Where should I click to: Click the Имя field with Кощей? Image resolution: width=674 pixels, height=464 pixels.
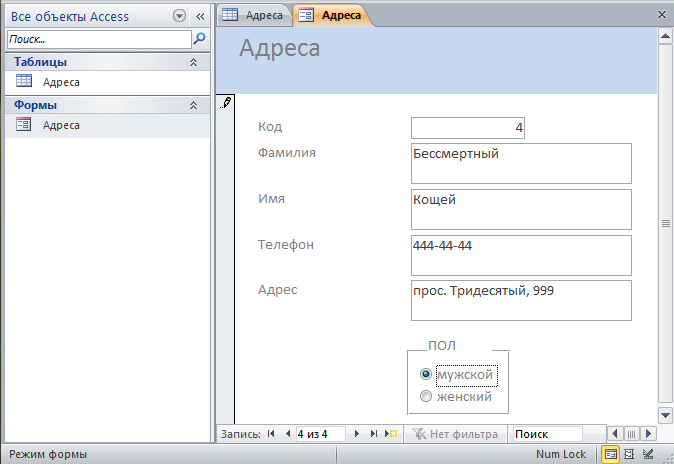(x=521, y=209)
